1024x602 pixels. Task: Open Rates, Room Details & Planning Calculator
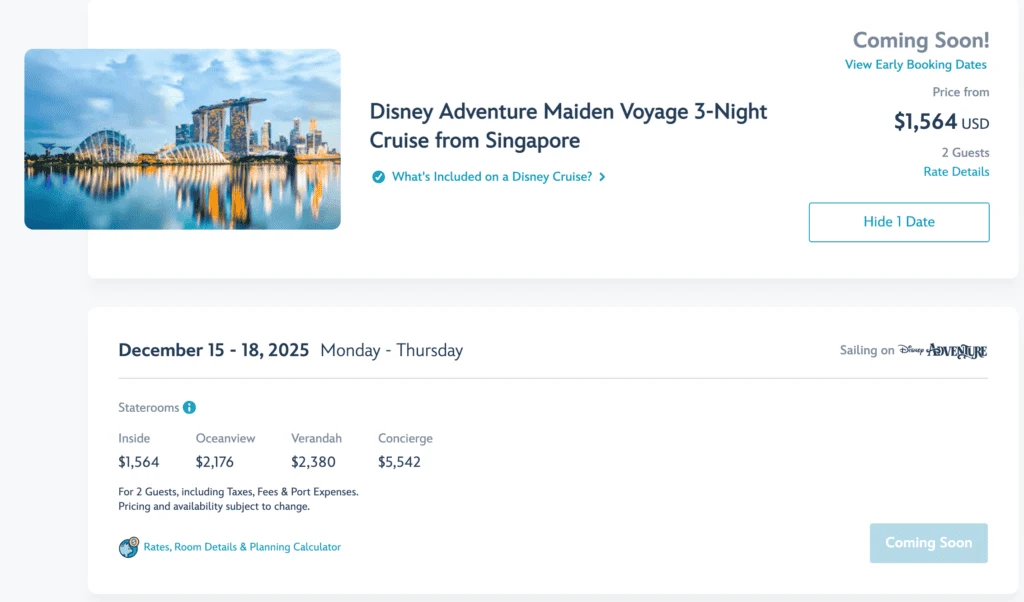click(x=242, y=547)
